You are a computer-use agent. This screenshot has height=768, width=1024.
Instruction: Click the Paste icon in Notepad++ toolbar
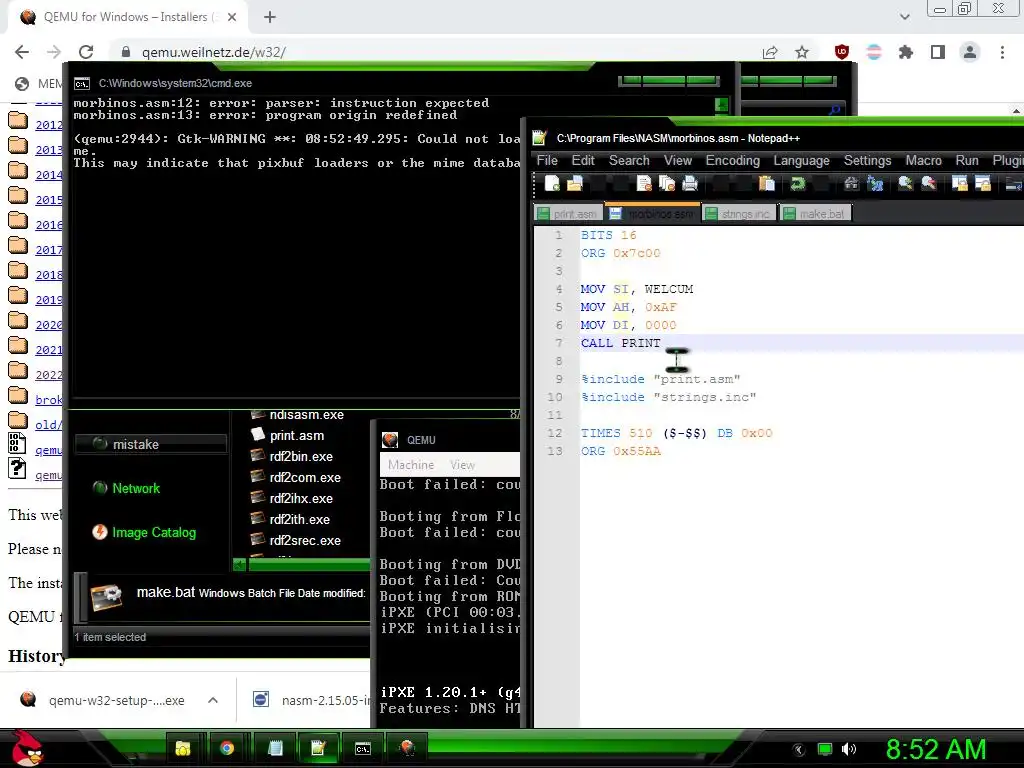(x=767, y=184)
